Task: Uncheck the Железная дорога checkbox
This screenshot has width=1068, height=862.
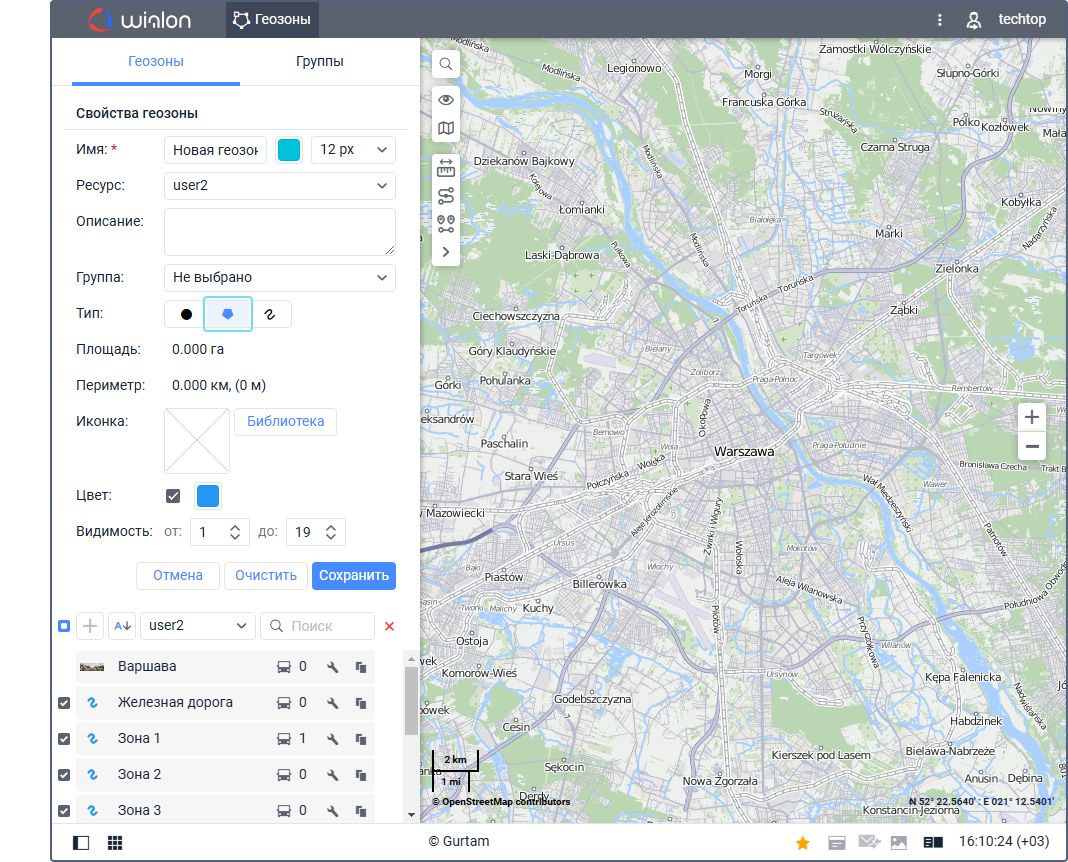Action: click(x=64, y=703)
